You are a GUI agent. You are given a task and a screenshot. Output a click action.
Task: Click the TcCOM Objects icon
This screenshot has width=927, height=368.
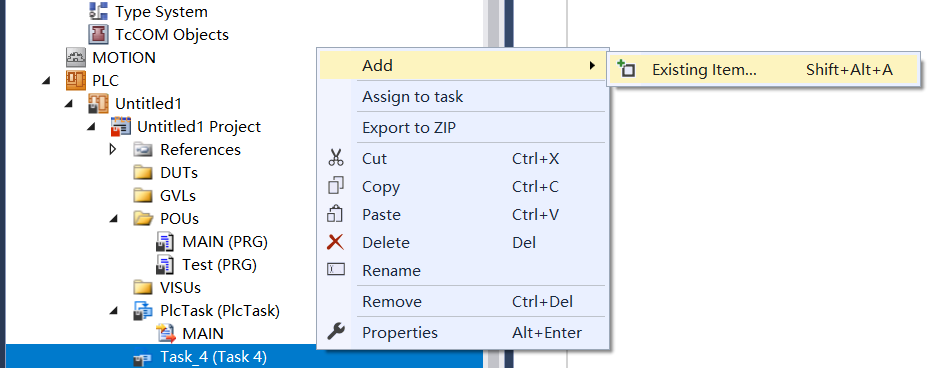pyautogui.click(x=99, y=34)
